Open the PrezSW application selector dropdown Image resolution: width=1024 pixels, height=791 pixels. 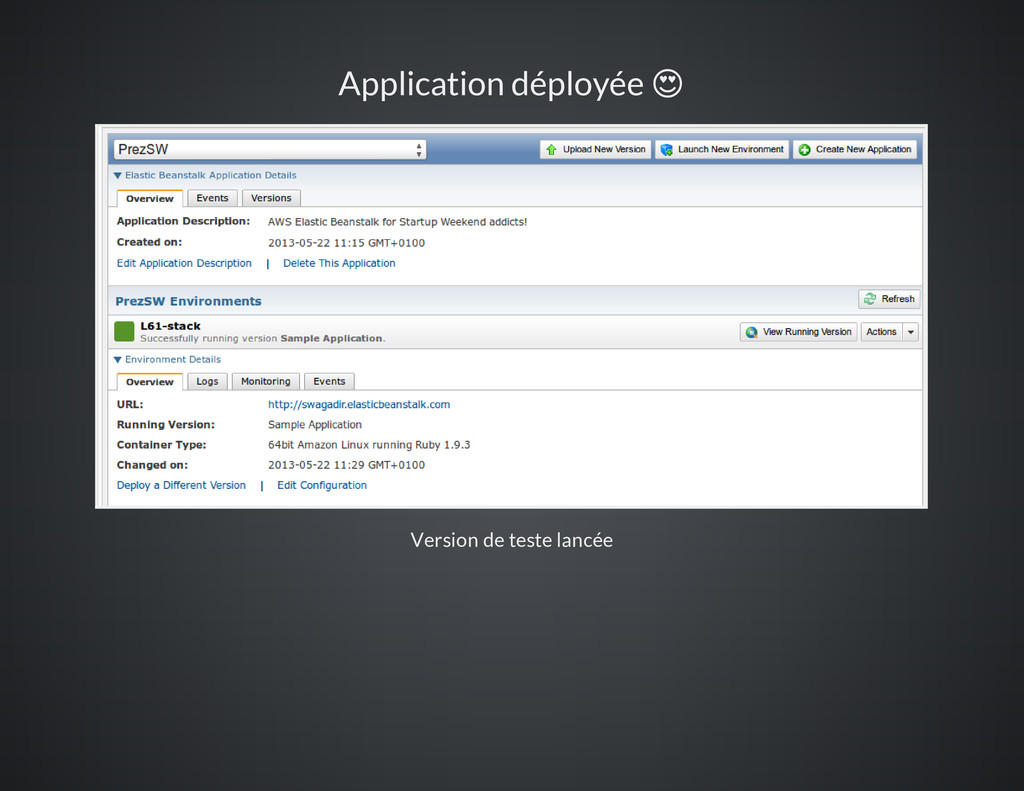pyautogui.click(x=270, y=150)
